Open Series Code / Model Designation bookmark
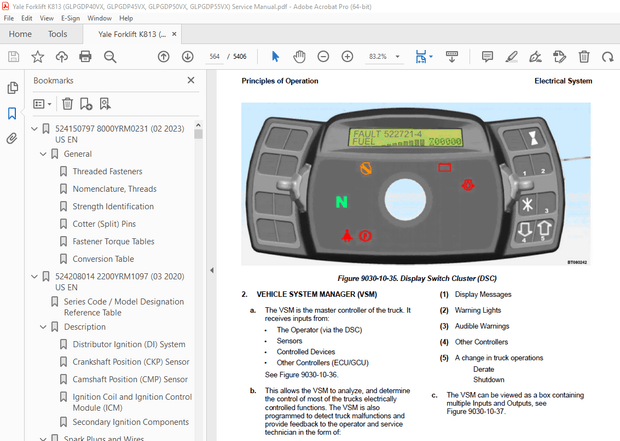This screenshot has height=441, width=620. pyautogui.click(x=124, y=307)
